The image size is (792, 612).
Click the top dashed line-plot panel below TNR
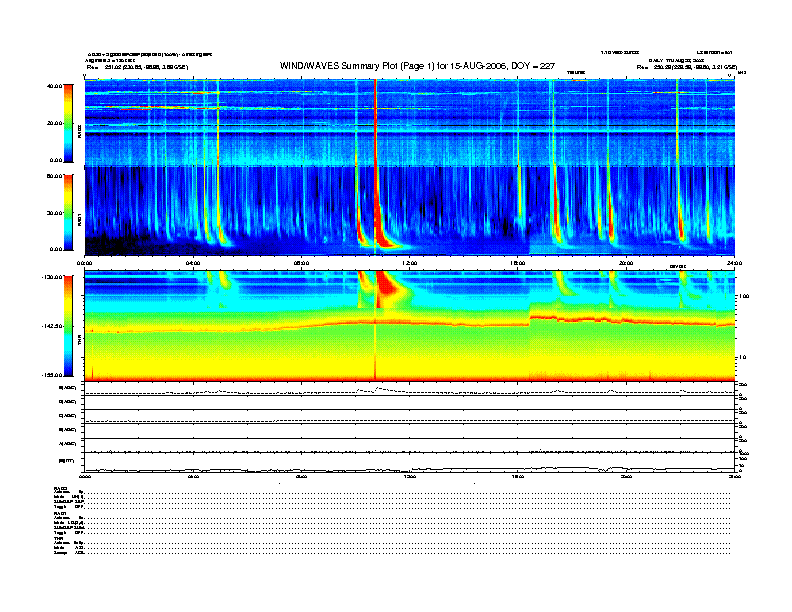click(410, 389)
